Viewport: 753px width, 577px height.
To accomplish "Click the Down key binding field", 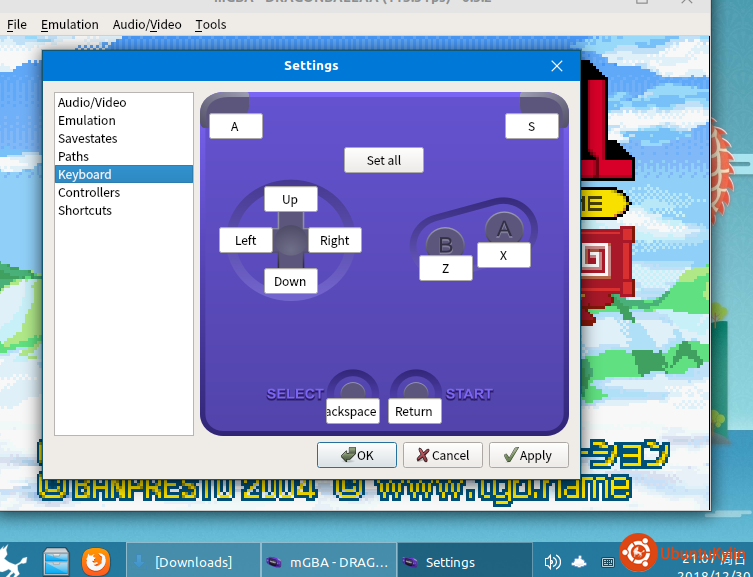I will pos(291,281).
